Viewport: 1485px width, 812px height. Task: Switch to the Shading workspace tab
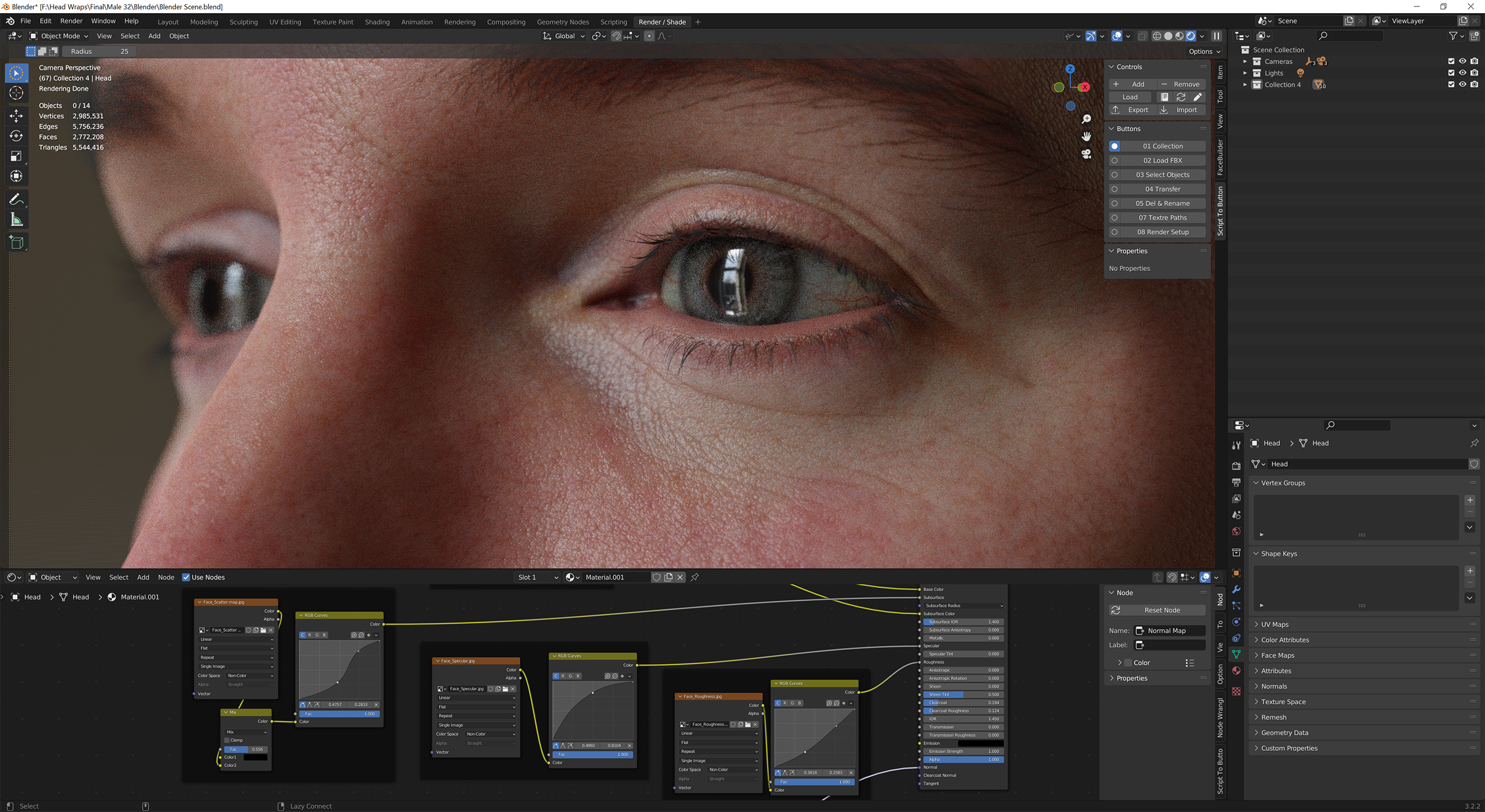click(x=377, y=21)
